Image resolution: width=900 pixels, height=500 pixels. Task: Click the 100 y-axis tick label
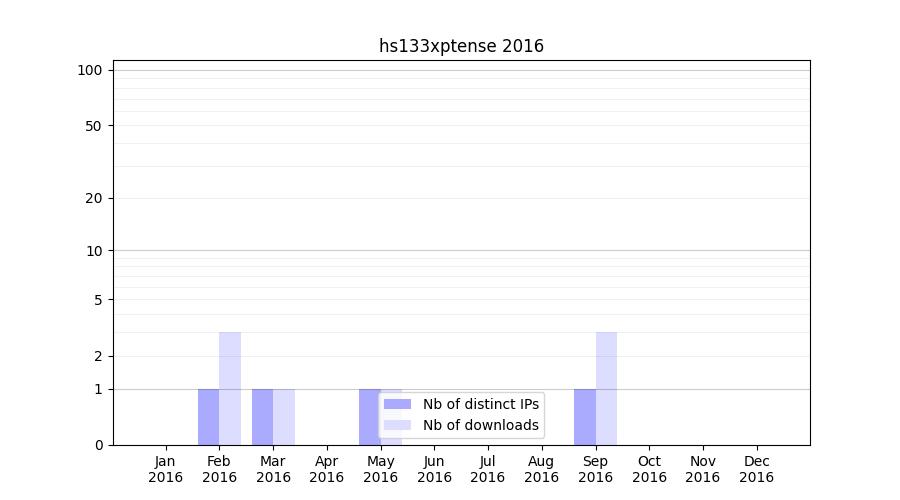[90, 70]
